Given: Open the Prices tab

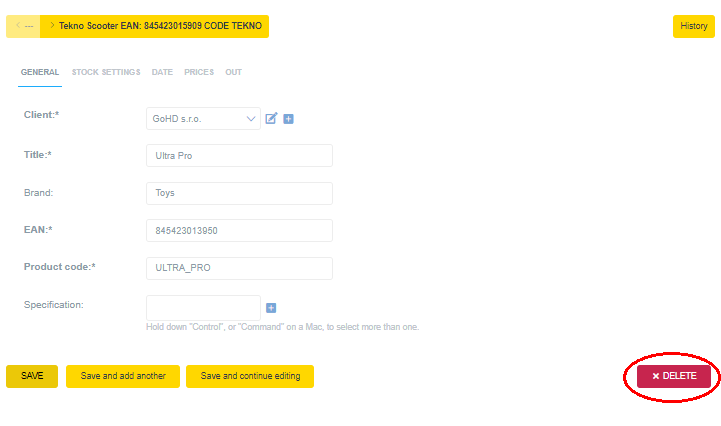Looking at the screenshot, I should [x=199, y=72].
